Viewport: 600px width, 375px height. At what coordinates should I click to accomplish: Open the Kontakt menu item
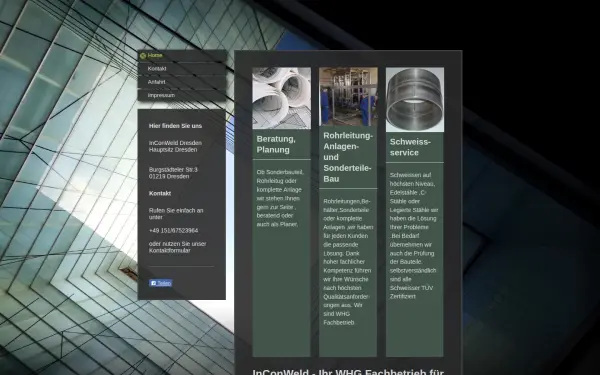point(182,69)
